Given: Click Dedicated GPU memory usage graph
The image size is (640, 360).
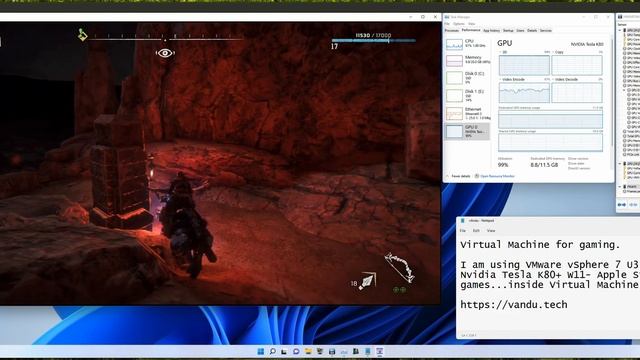Looking at the screenshot, I should click(x=550, y=119).
